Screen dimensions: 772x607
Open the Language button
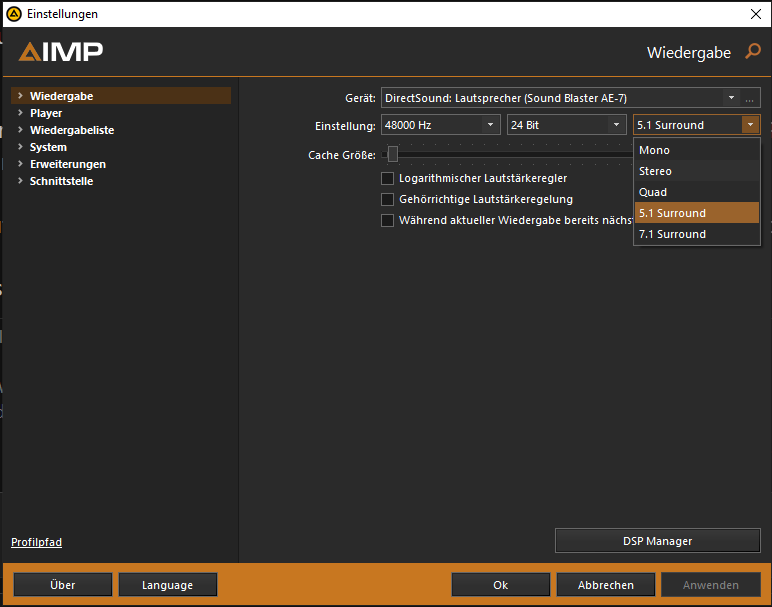167,584
